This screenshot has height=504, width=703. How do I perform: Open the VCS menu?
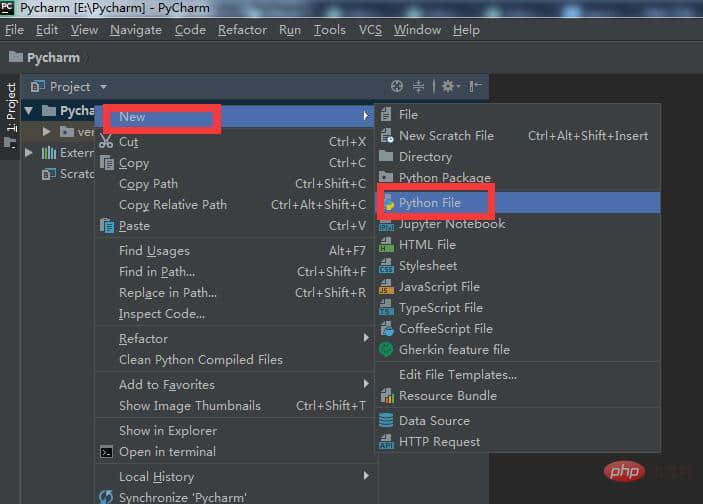pyautogui.click(x=370, y=30)
